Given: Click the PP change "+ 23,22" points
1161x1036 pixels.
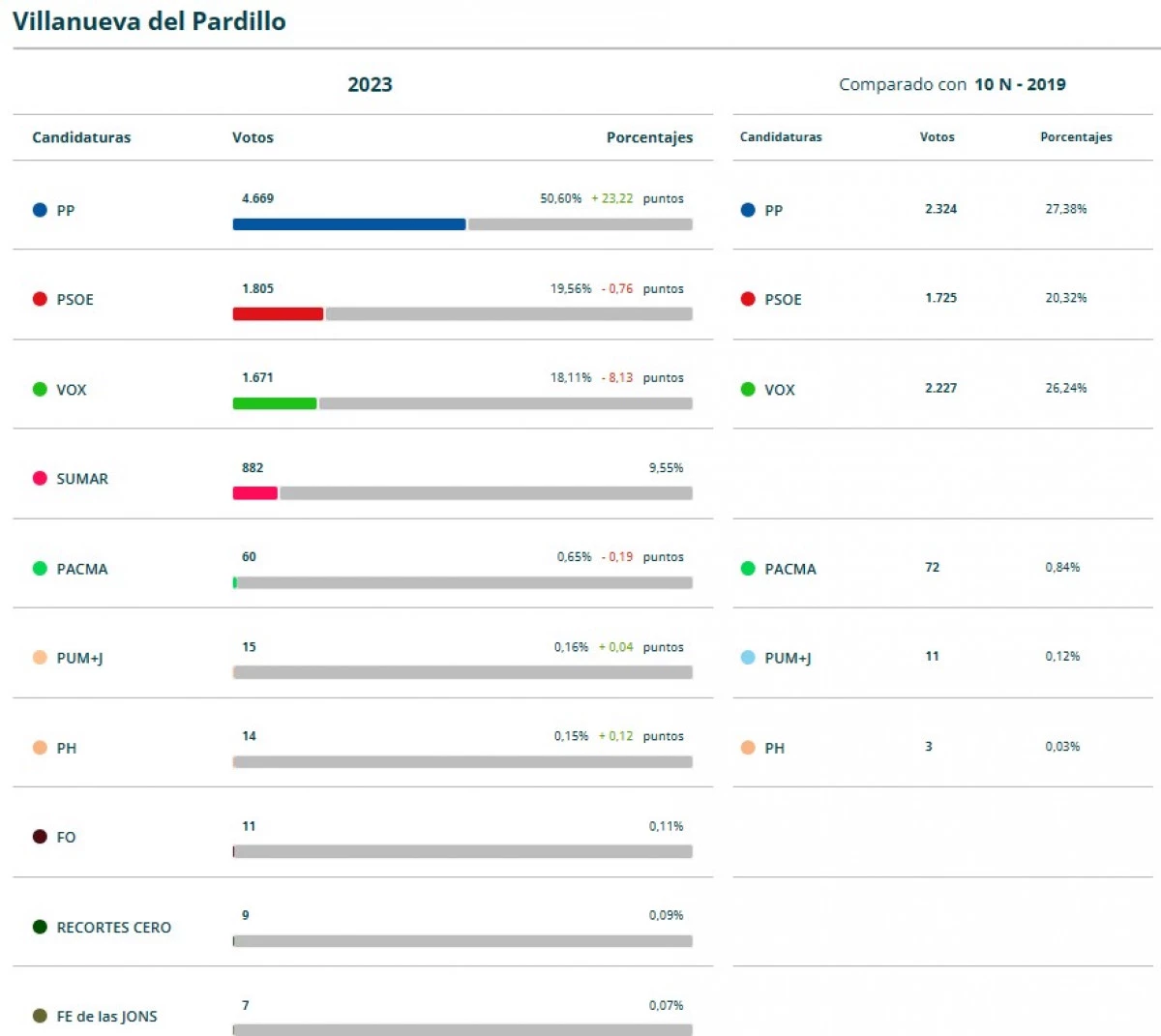Looking at the screenshot, I should [612, 198].
